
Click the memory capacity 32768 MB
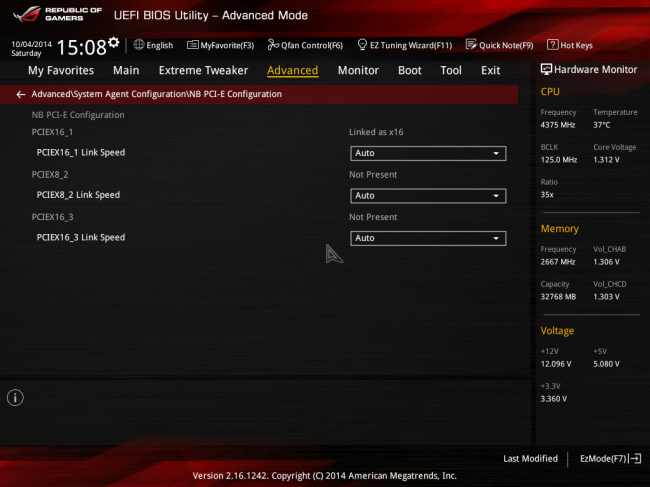pyautogui.click(x=558, y=297)
